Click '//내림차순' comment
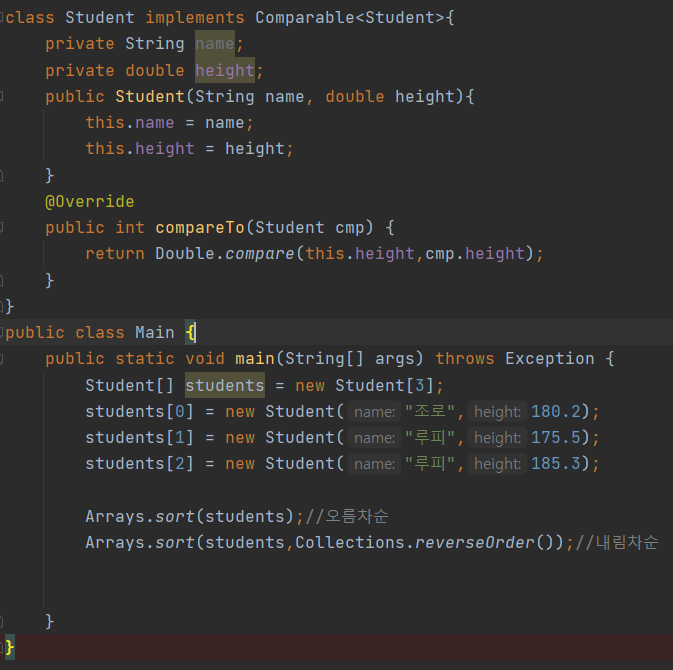673x670 pixels. click(x=617, y=542)
